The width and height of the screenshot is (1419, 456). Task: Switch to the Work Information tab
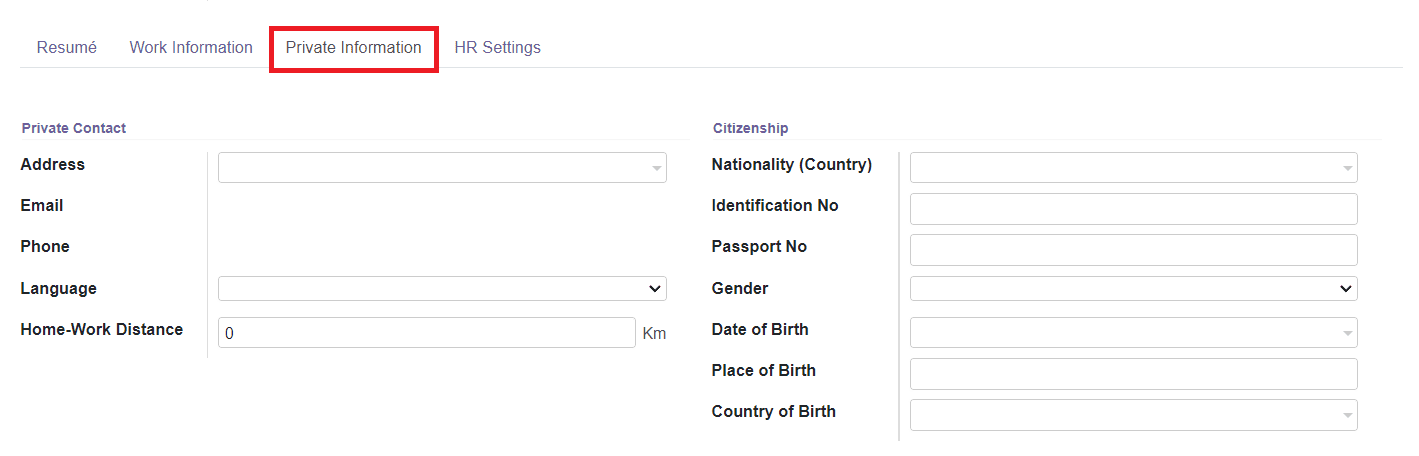coord(191,47)
